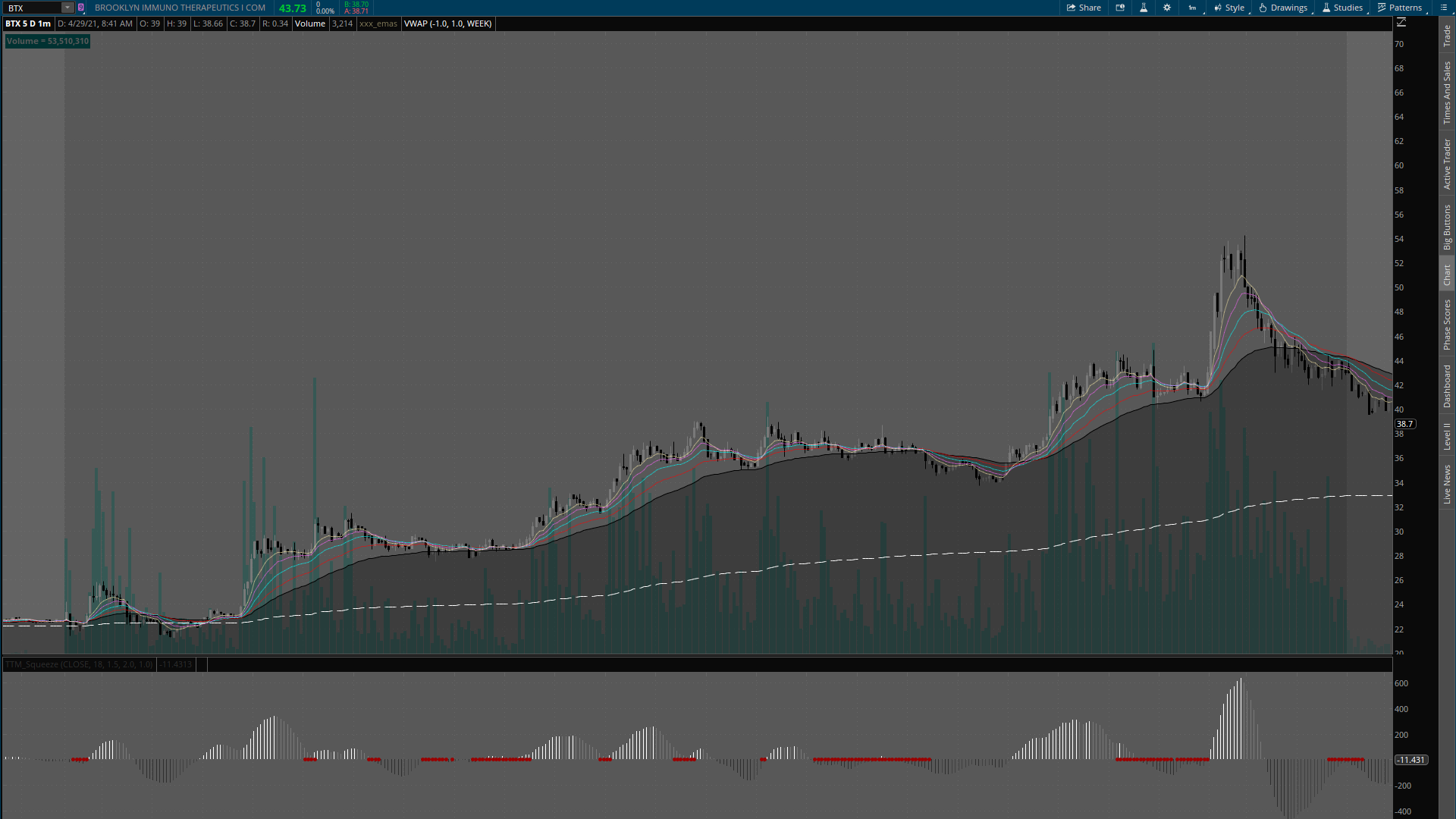Open chart settings with the gear icon
1456x819 pixels.
[x=1167, y=8]
